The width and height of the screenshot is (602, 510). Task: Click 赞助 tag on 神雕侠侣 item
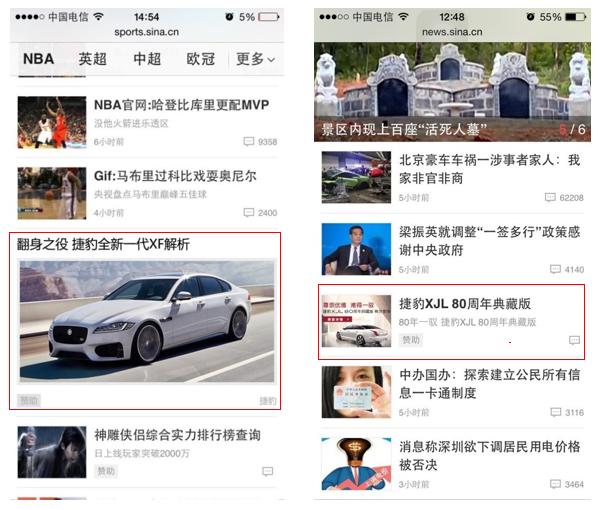(106, 471)
